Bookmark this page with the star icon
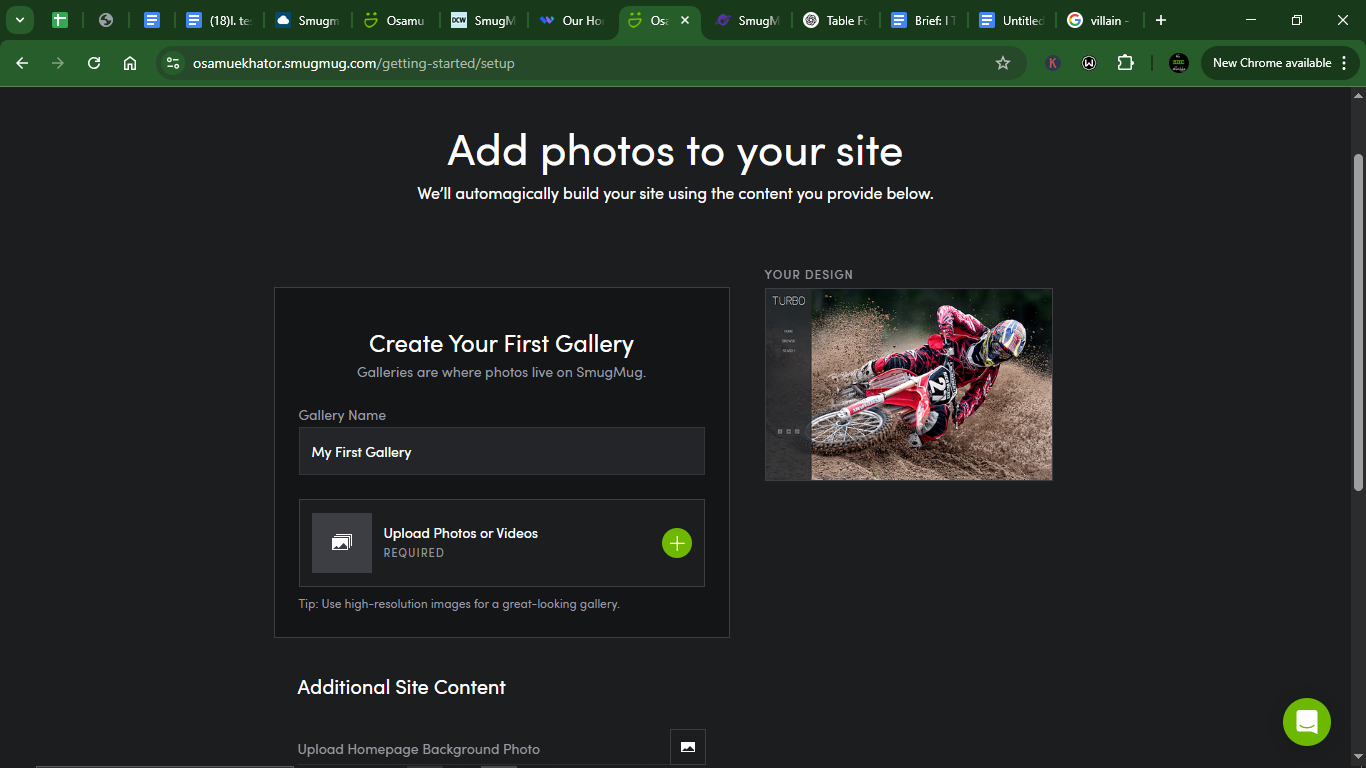Viewport: 1366px width, 768px height. (1003, 63)
